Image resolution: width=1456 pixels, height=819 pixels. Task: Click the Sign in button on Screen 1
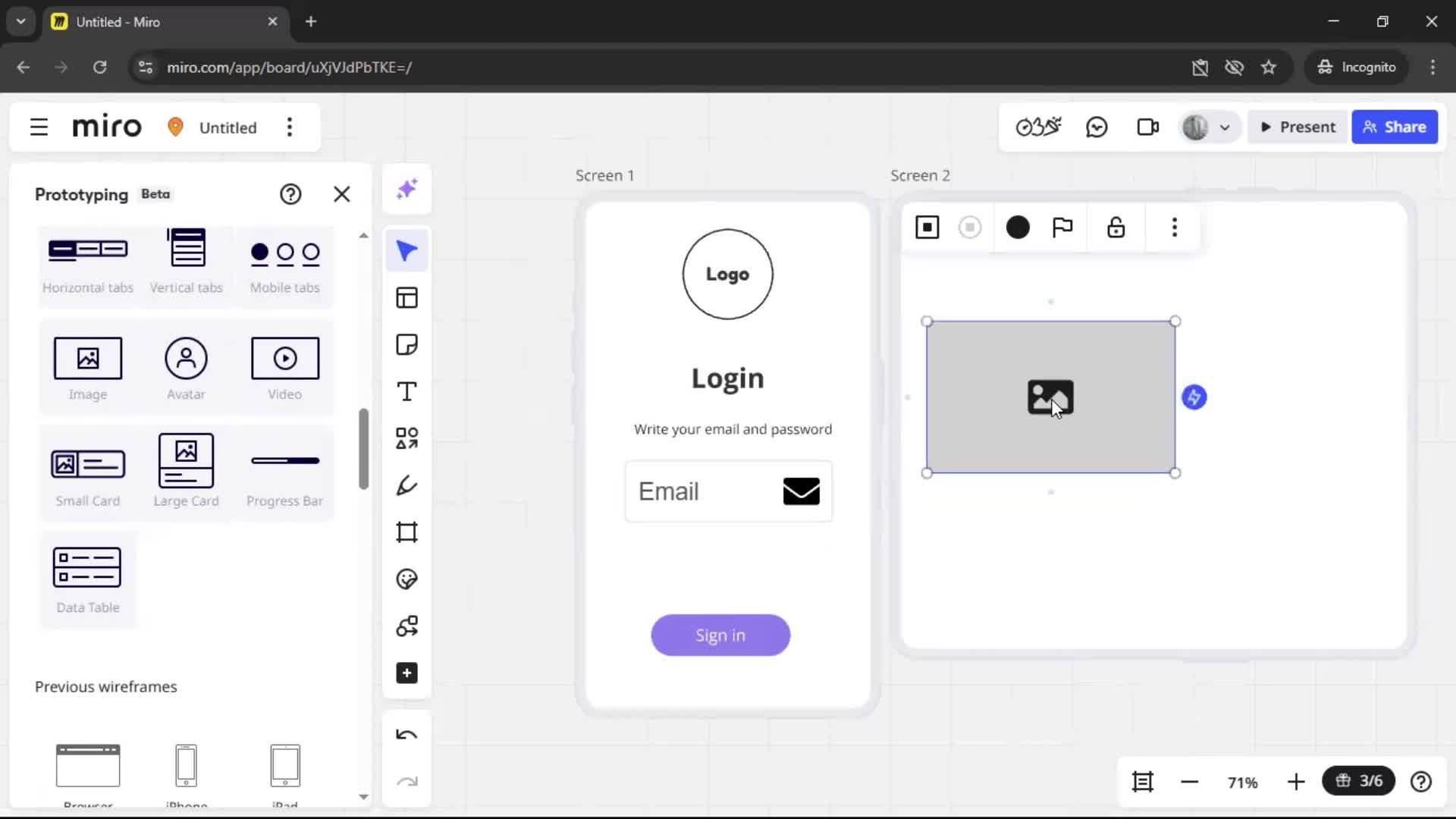tap(720, 635)
